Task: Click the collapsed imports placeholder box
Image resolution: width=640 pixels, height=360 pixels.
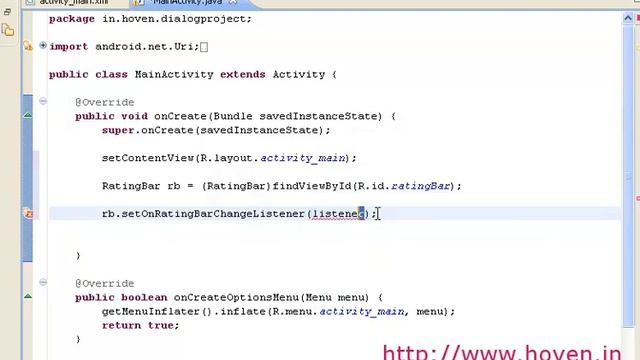Action: [x=204, y=47]
